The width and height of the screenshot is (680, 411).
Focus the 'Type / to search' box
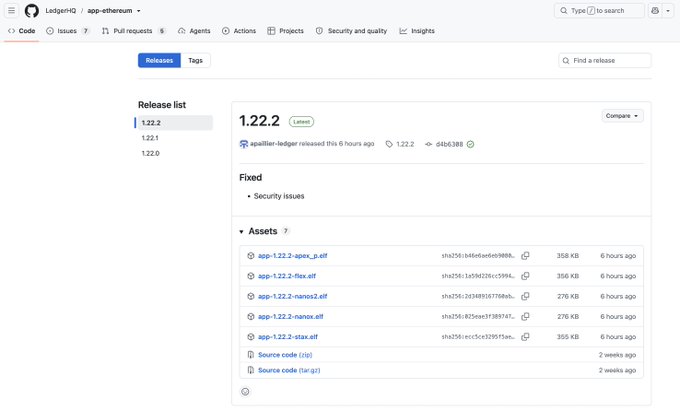click(x=599, y=10)
